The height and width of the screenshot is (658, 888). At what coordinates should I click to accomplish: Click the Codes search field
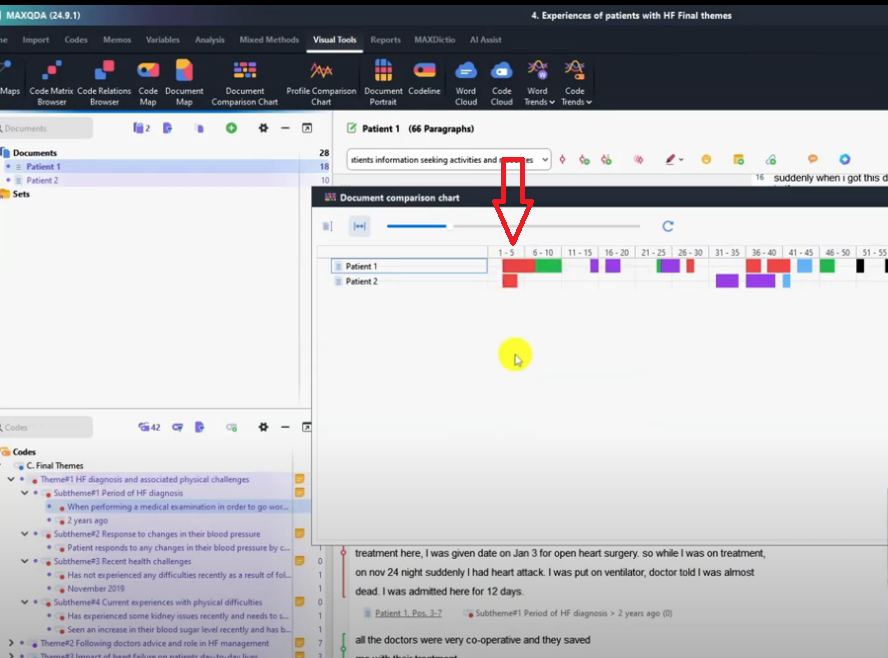coord(46,428)
